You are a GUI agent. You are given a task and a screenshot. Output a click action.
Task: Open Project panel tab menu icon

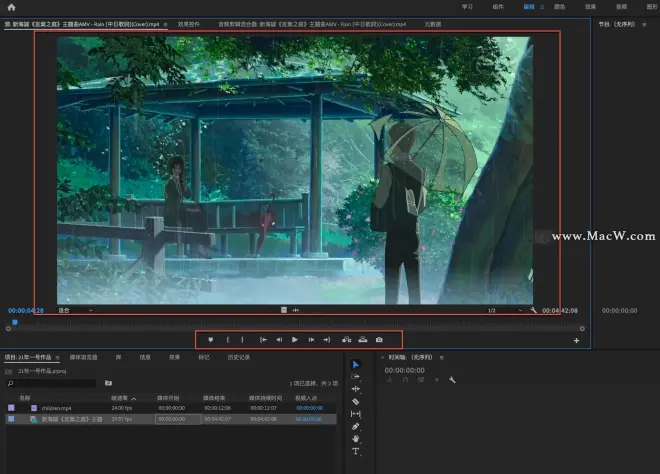(57, 357)
